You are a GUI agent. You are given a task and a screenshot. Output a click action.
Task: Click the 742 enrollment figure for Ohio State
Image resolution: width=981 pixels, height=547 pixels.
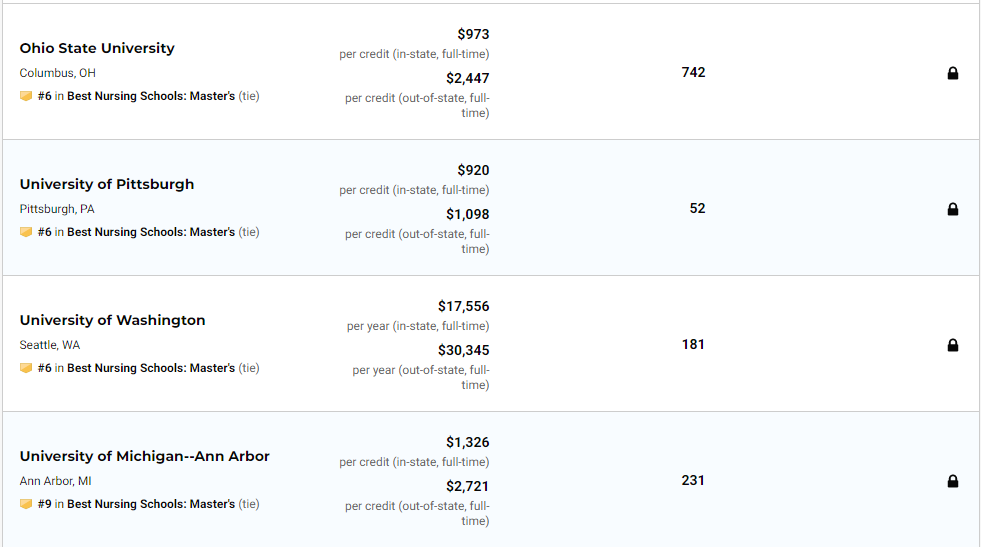pyautogui.click(x=693, y=73)
